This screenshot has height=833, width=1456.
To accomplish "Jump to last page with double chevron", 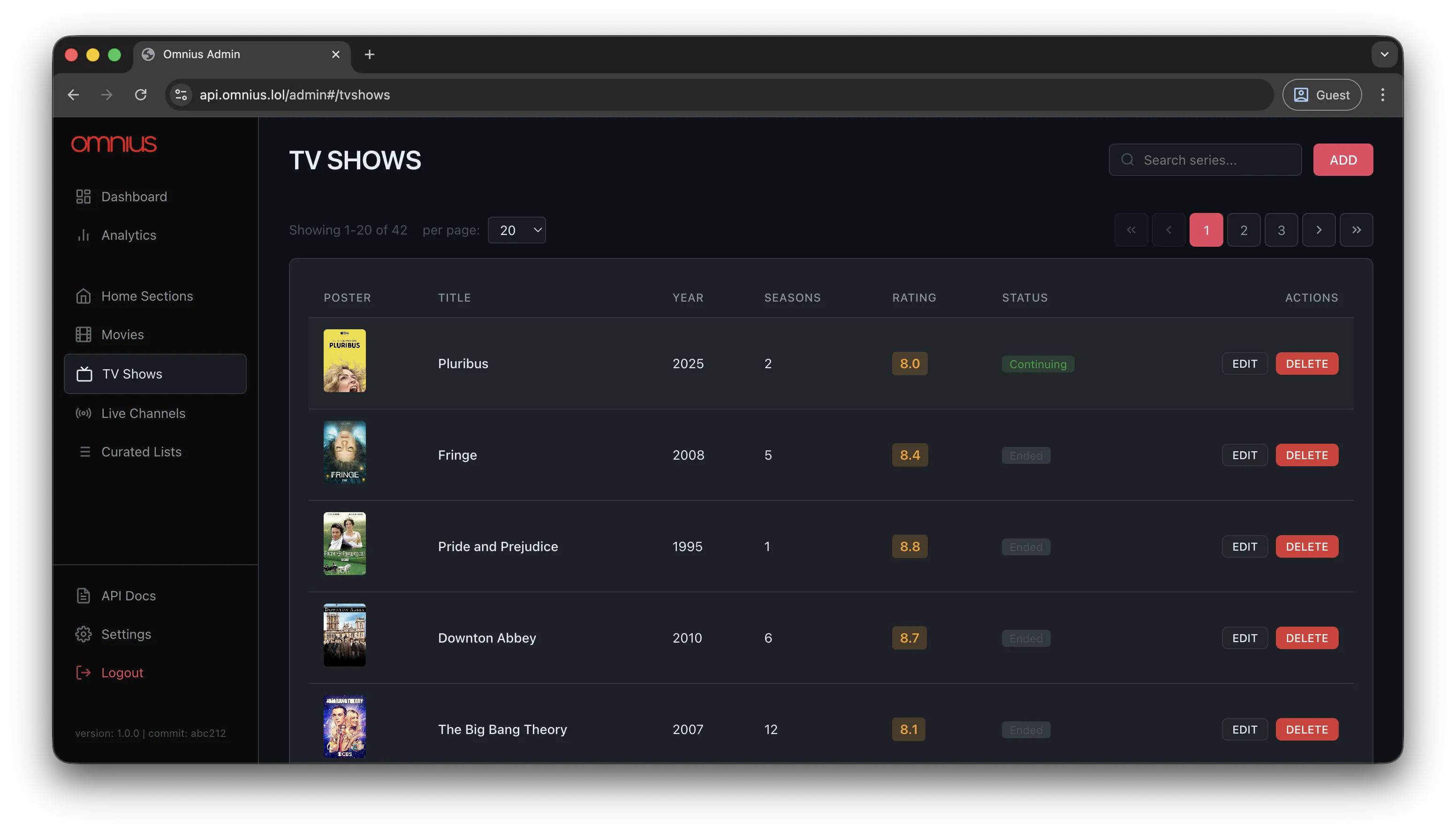I will coord(1357,229).
